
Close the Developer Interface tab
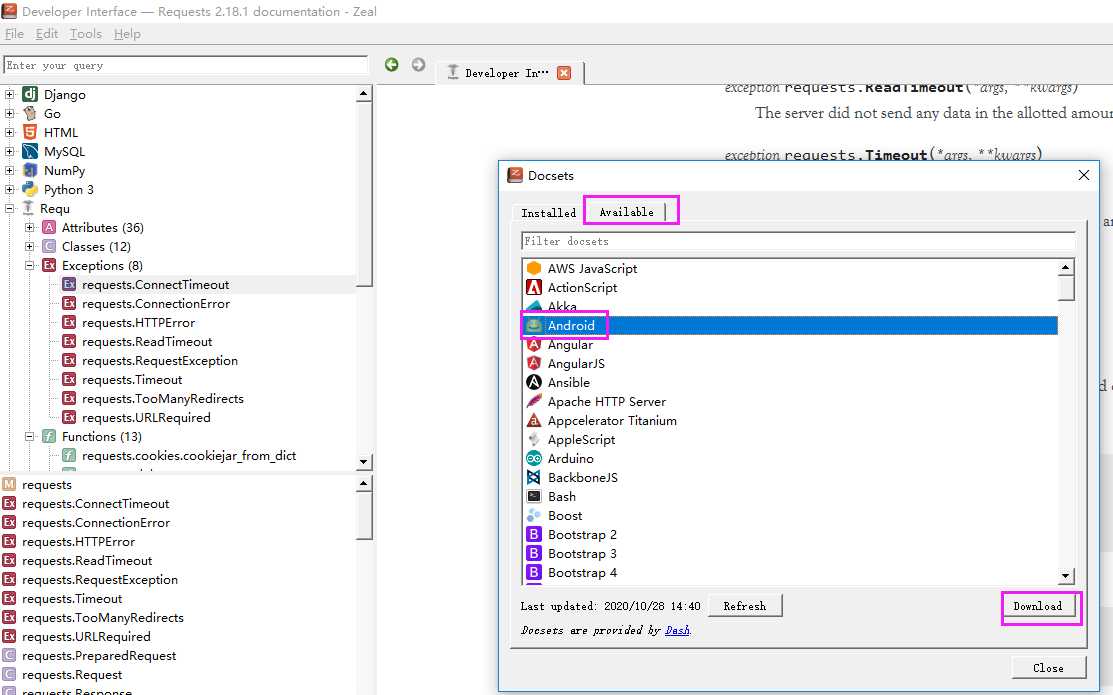click(564, 72)
